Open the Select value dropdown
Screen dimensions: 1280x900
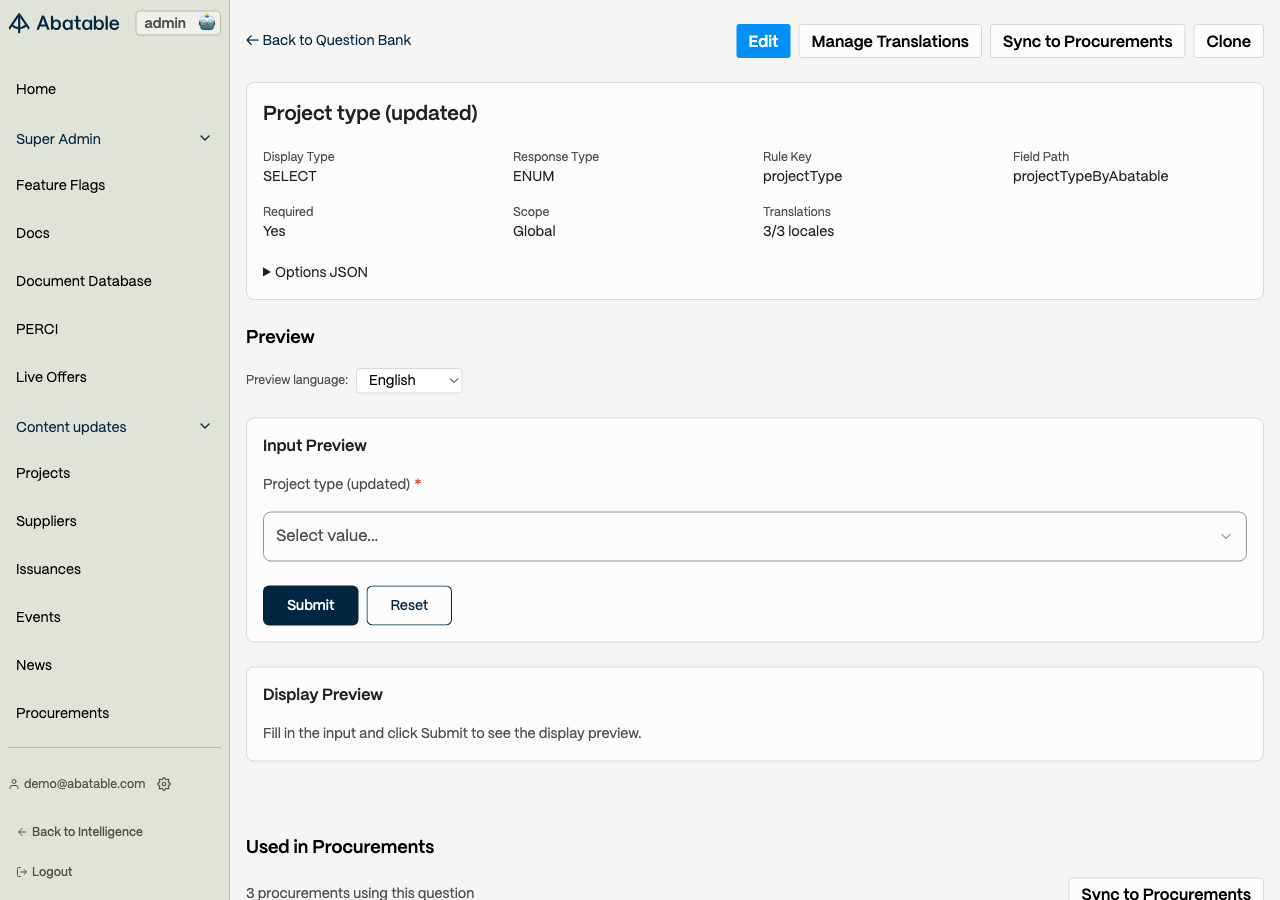tap(754, 536)
